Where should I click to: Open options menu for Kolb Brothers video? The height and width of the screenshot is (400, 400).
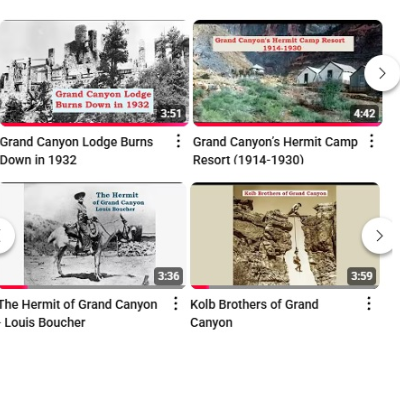coord(369,304)
